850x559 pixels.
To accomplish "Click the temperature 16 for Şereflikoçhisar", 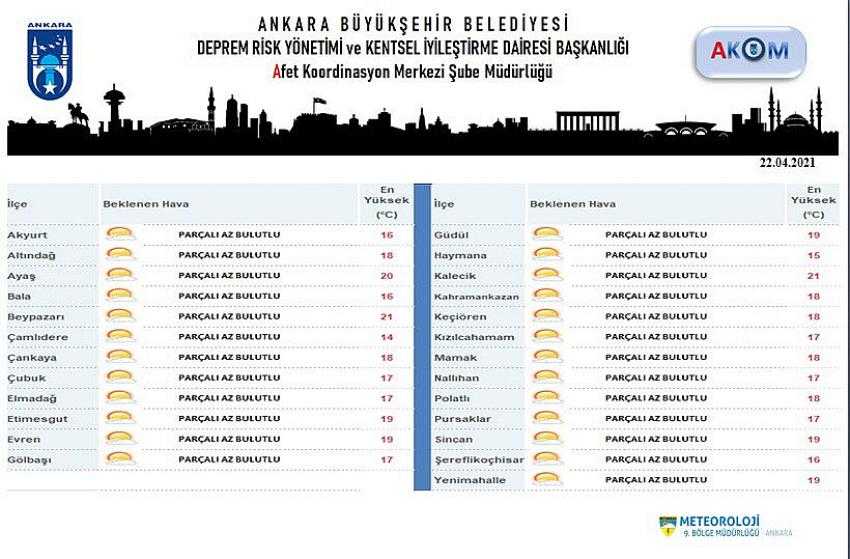I will 813,460.
